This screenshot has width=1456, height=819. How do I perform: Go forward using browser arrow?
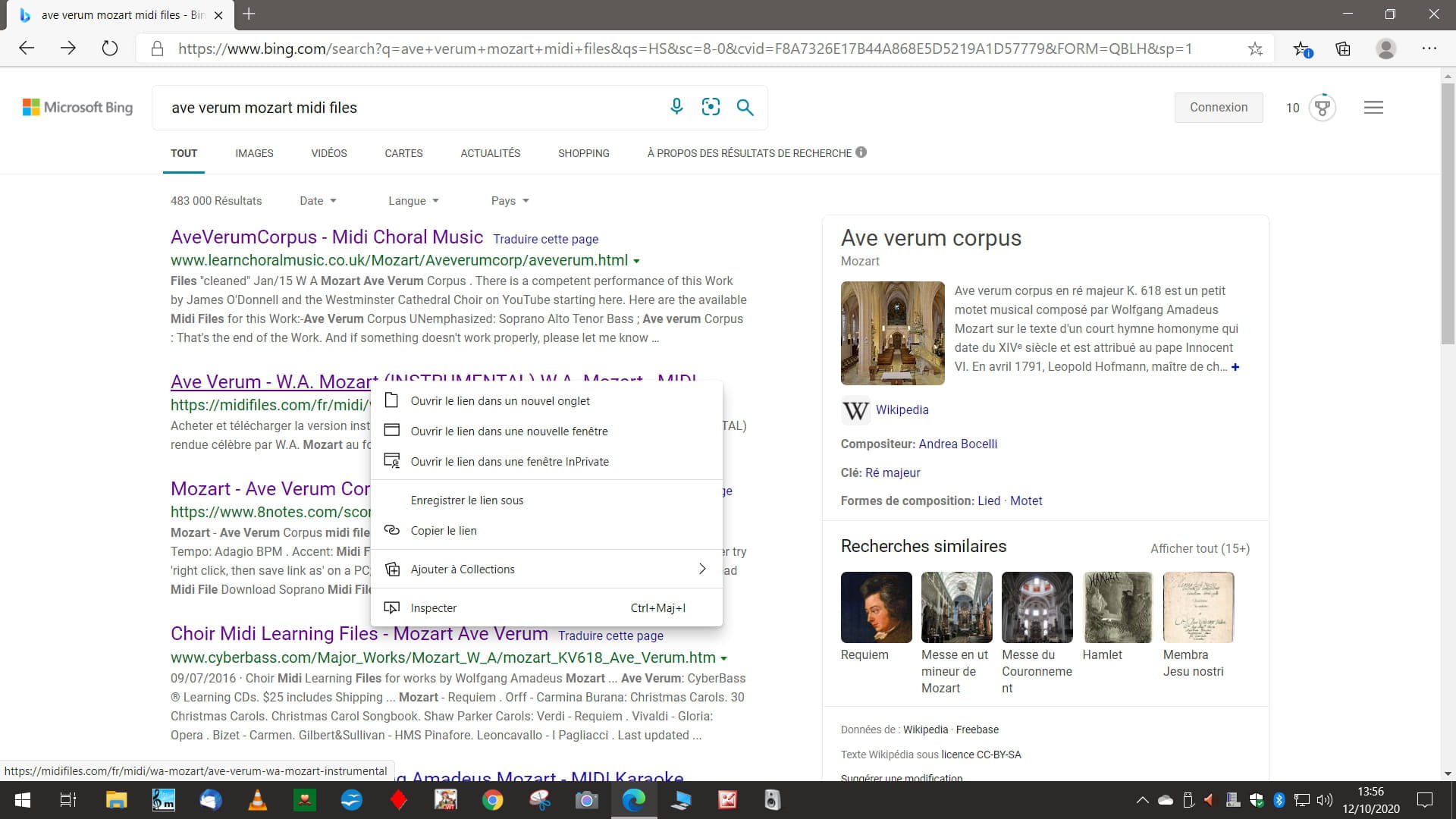(x=68, y=49)
